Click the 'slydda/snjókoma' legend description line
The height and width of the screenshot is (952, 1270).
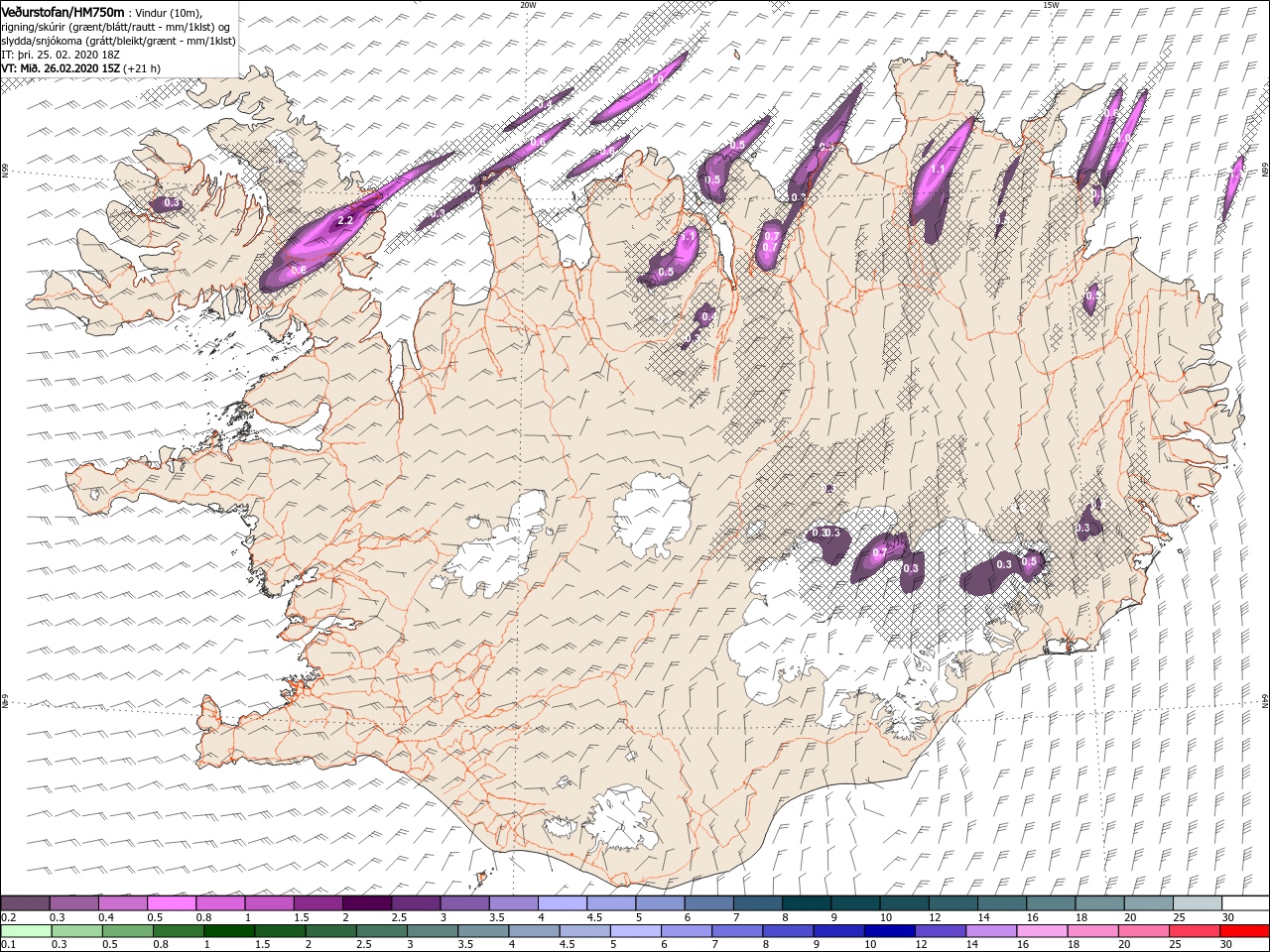coord(118,41)
